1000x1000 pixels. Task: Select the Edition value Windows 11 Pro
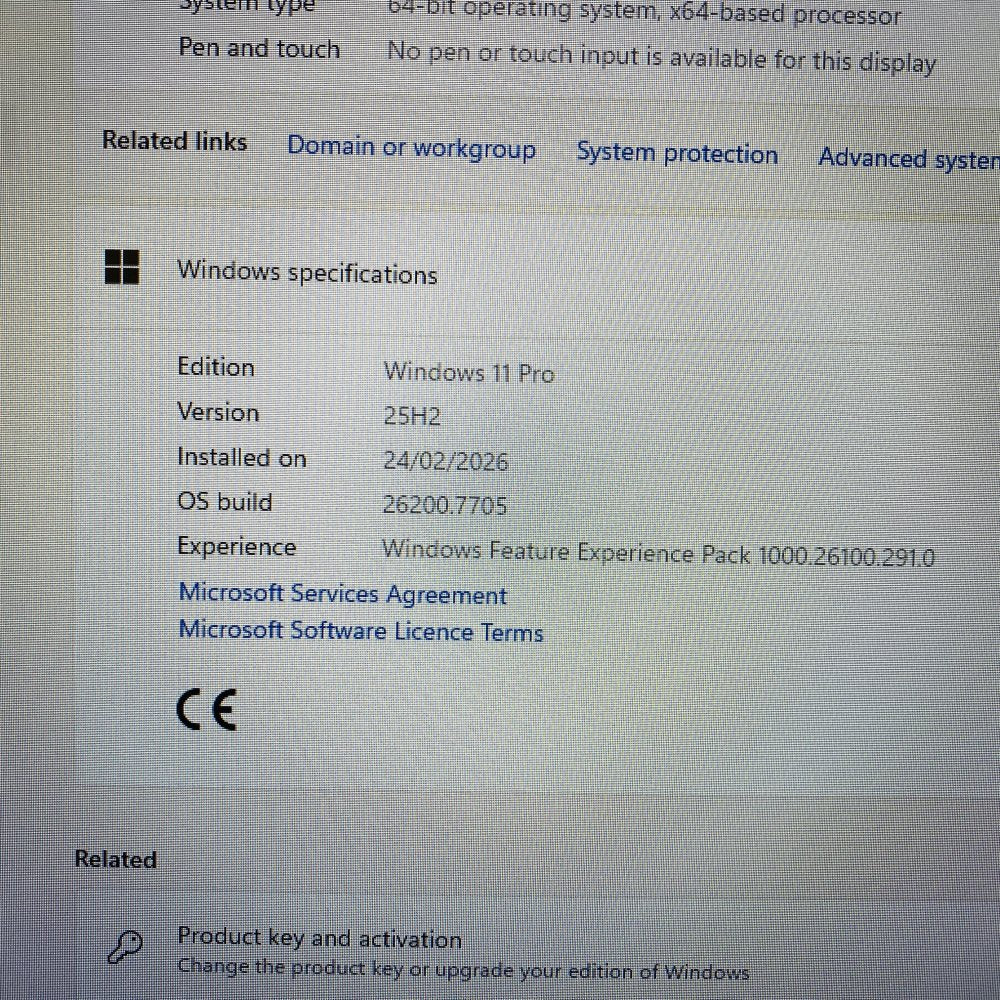[x=469, y=372]
